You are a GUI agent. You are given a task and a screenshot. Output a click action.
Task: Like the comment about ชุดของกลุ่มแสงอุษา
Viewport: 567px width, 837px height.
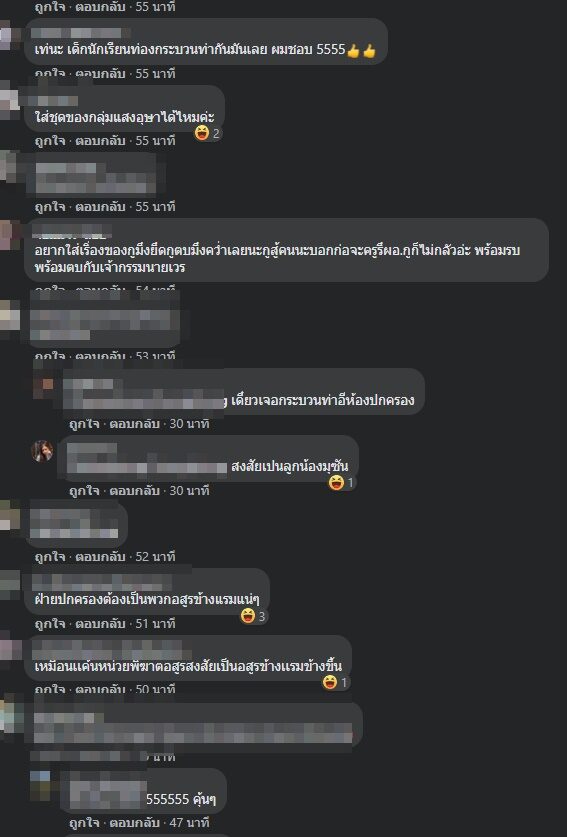click(x=50, y=140)
